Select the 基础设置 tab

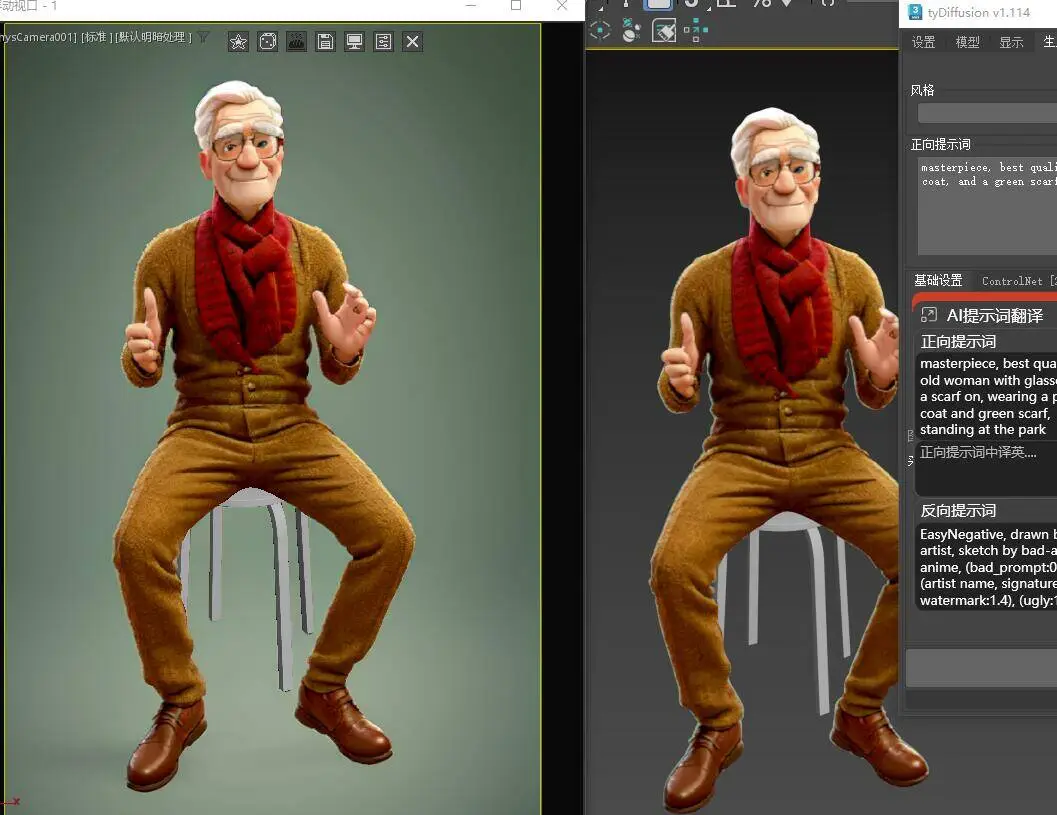[x=938, y=280]
